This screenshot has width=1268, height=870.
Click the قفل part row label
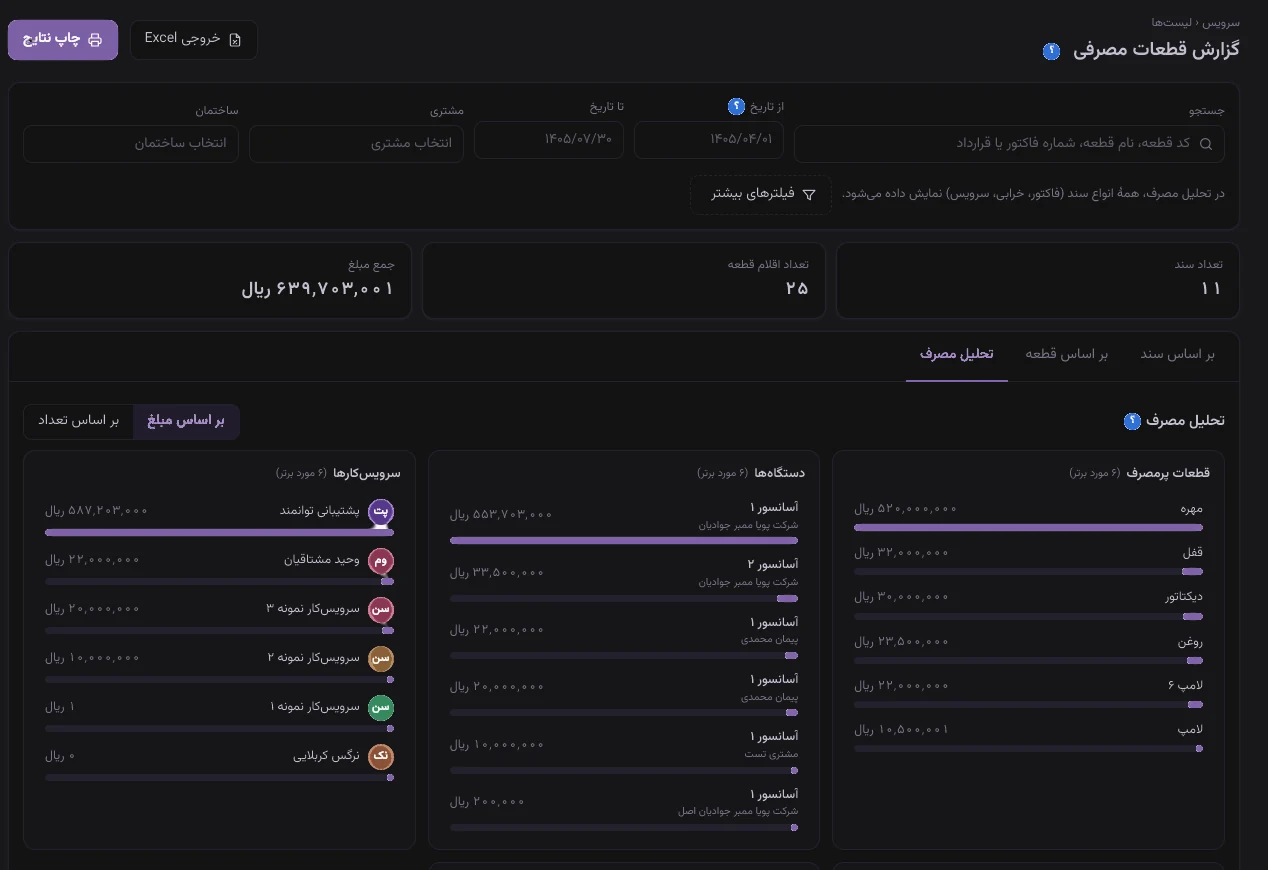click(1192, 553)
